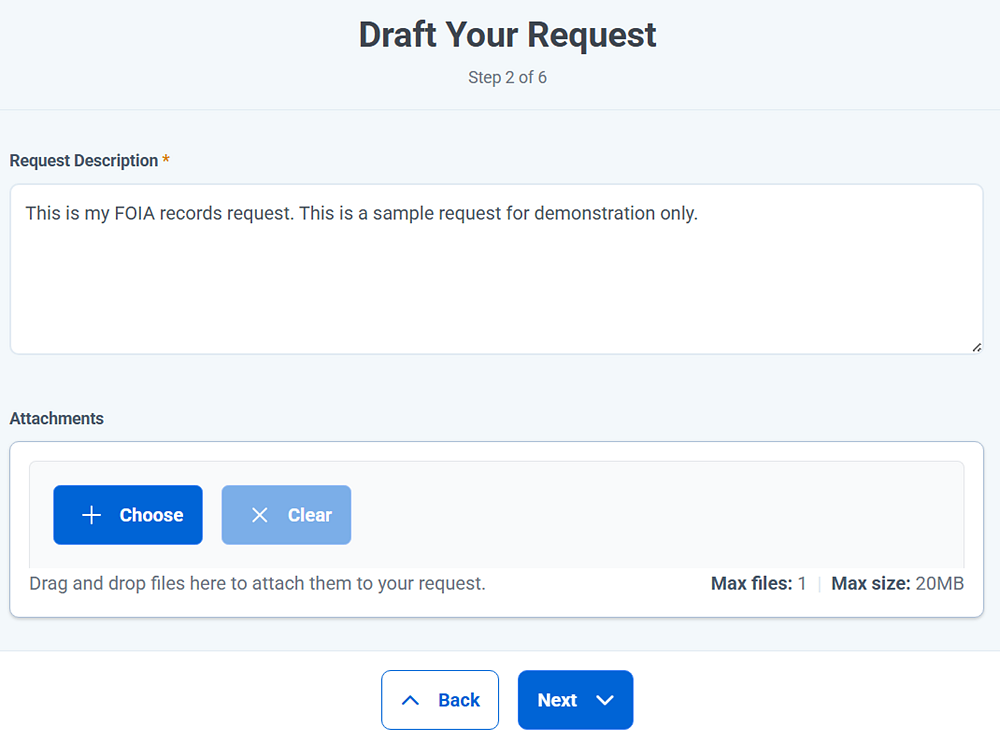Click the required asterisk beside Request Description
This screenshot has height=742, width=1000.
[x=166, y=159]
